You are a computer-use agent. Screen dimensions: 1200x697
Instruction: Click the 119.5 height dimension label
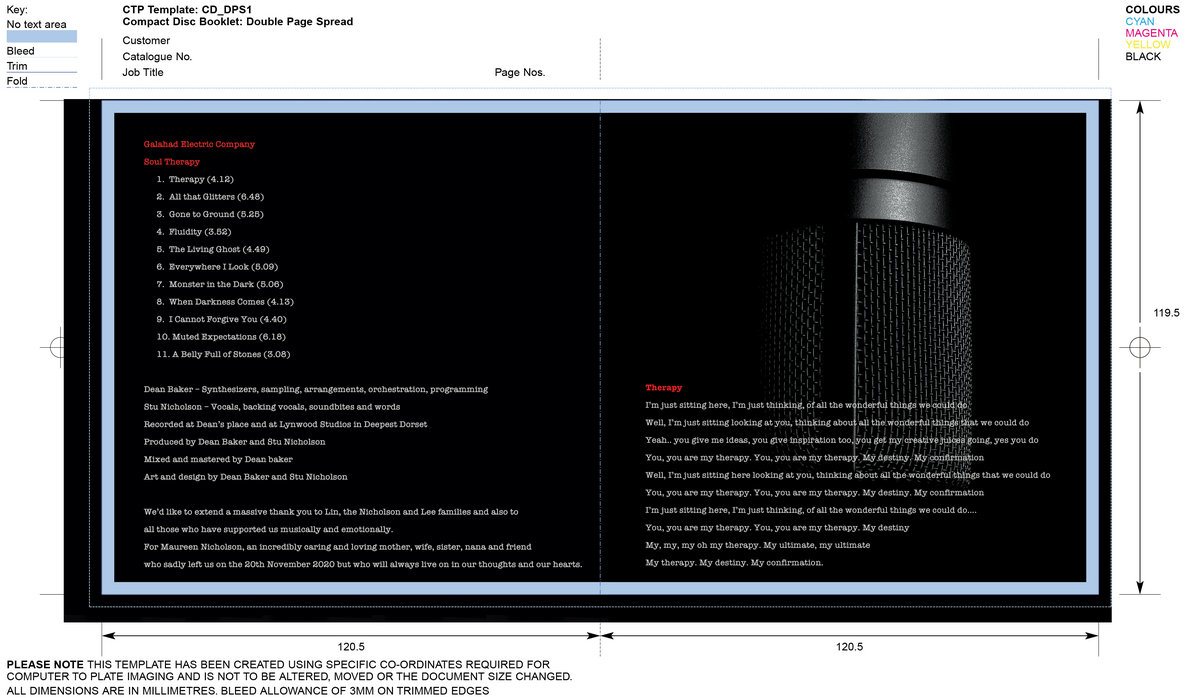pyautogui.click(x=1166, y=313)
